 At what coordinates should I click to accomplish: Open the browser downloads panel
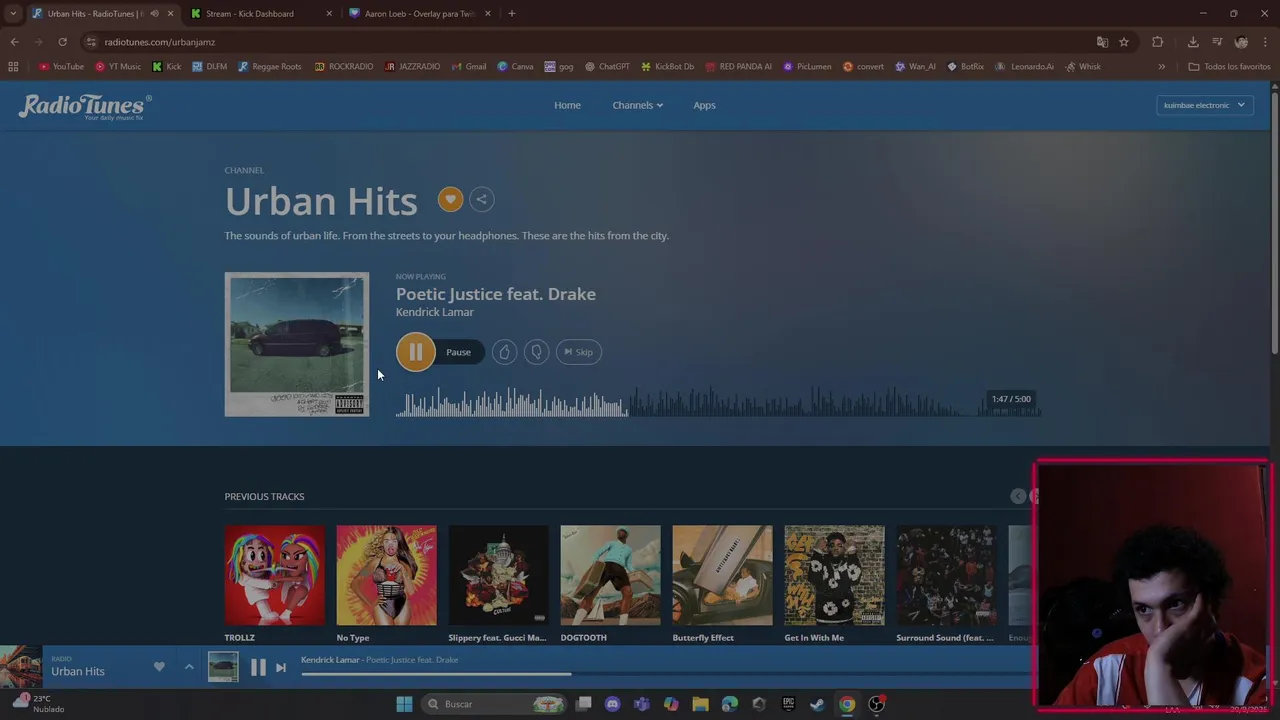click(1193, 42)
